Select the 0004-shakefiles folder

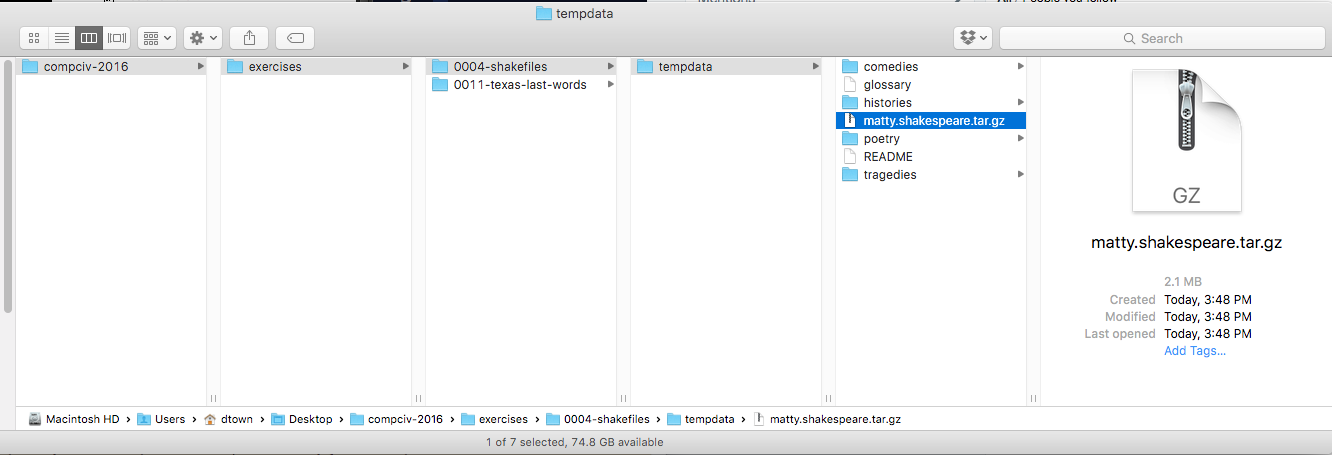[522, 67]
